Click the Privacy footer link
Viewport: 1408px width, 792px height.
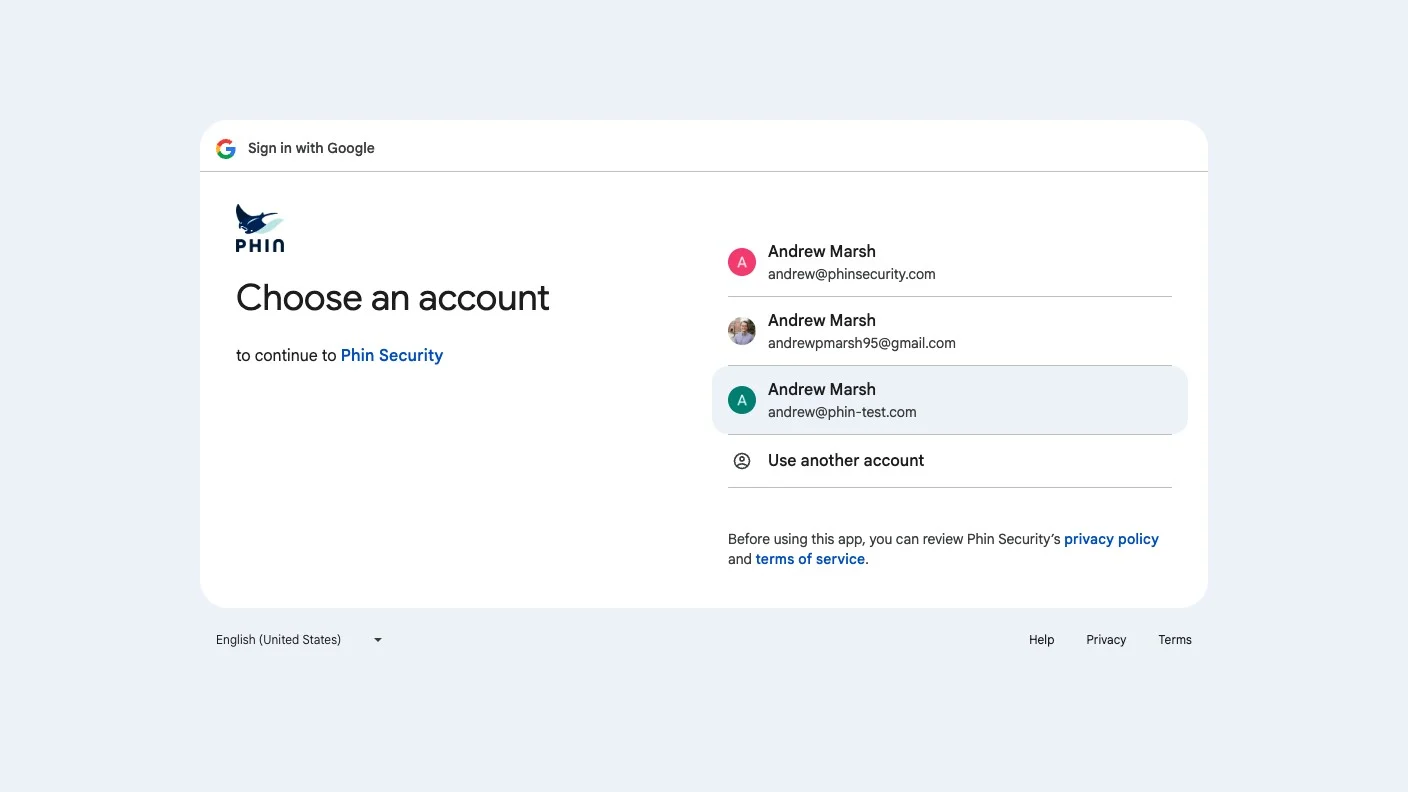[1106, 640]
